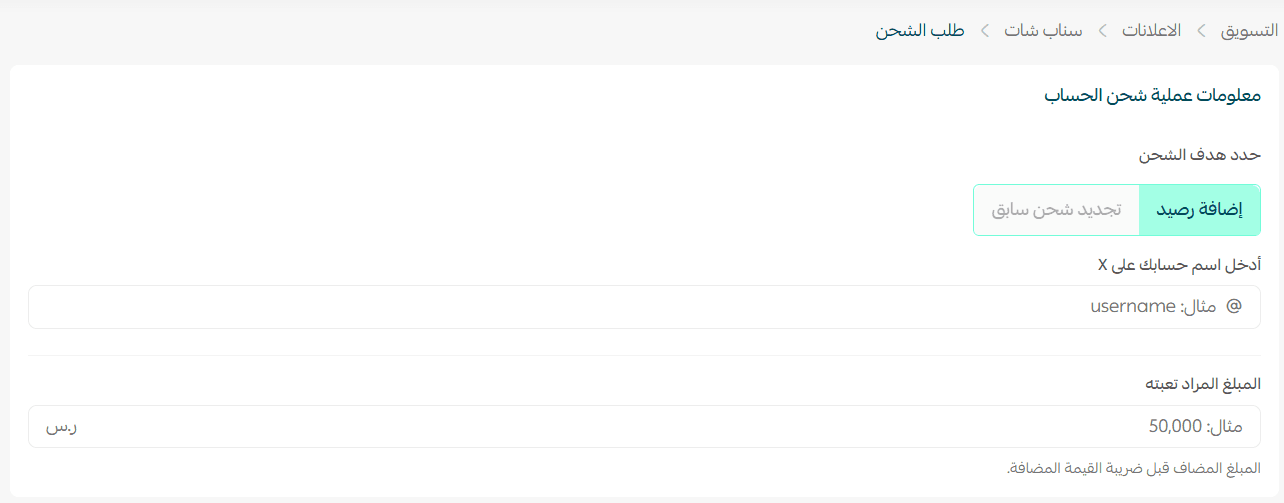This screenshot has width=1284, height=503.
Task: Select the إضافة رصيد option
Action: click(x=1200, y=210)
